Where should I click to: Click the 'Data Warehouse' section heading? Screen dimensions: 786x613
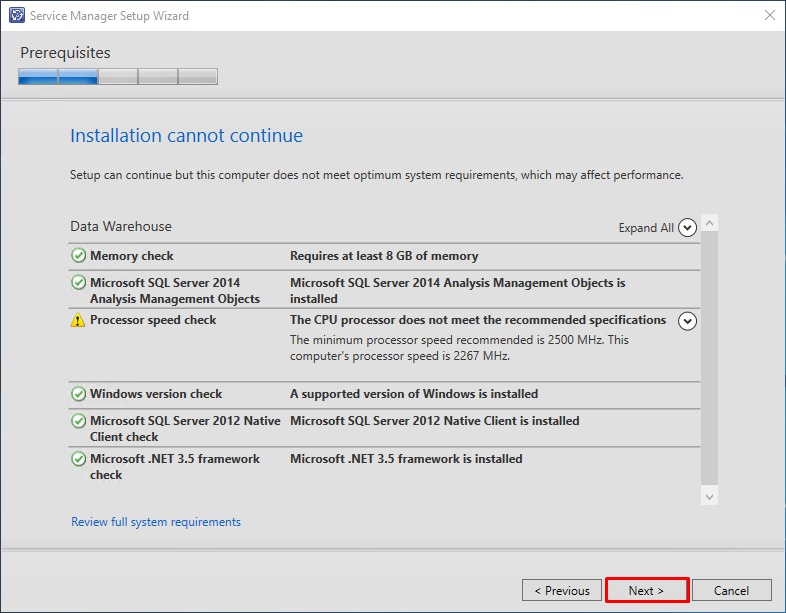(x=121, y=227)
